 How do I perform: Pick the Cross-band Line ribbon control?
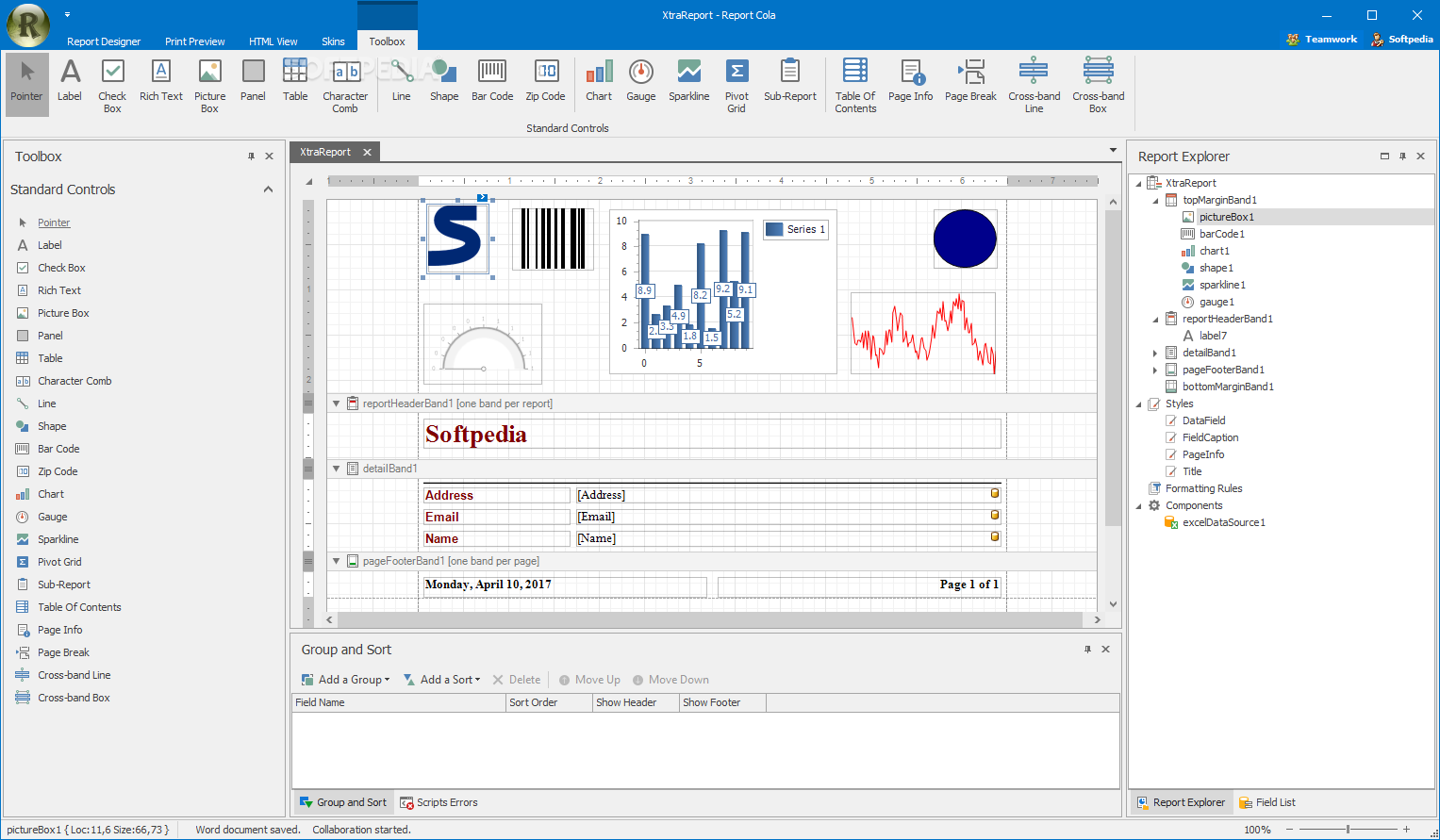click(x=1034, y=84)
